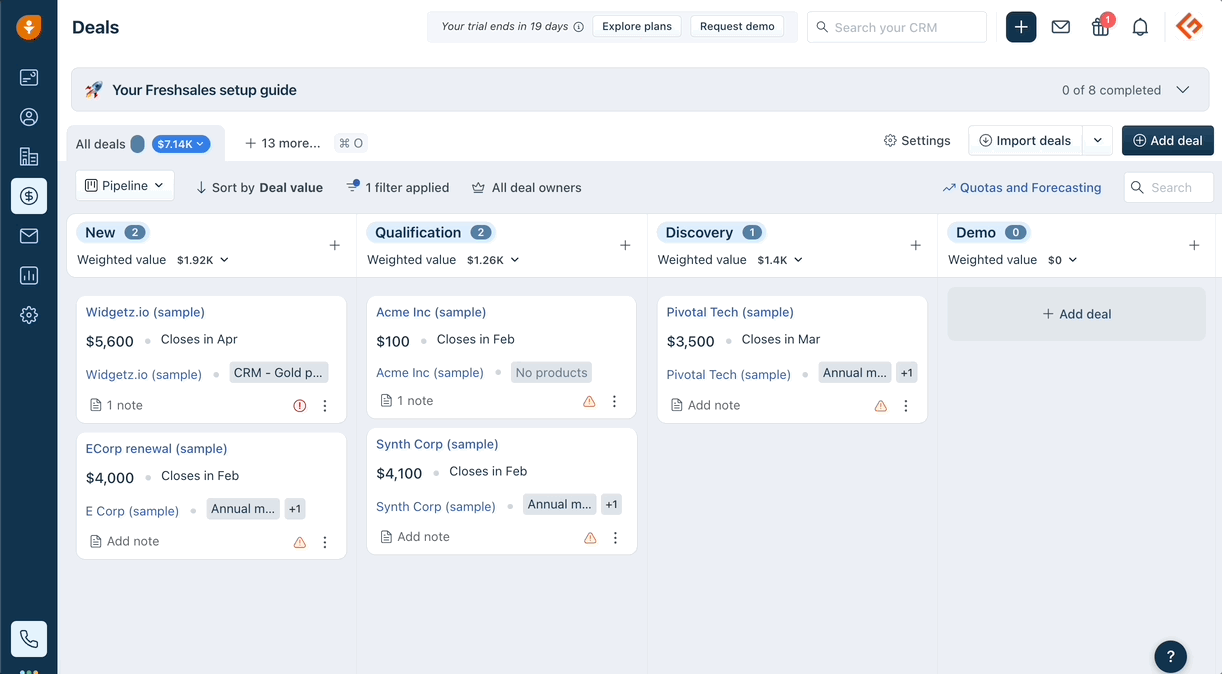This screenshot has height=674, width=1222.
Task: Expand Discovery weighted value $1.4K
Action: pos(780,260)
